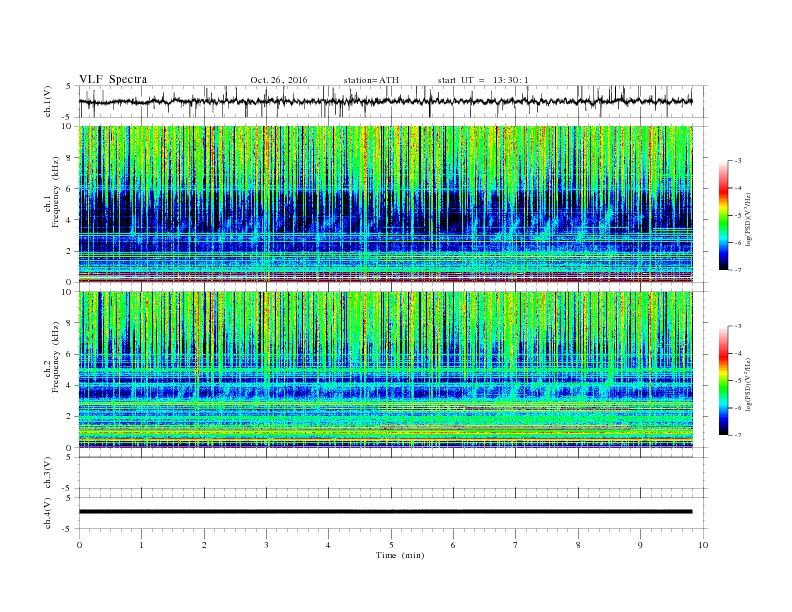The image size is (792, 612).
Task: Click the "-7" label on ch.1 color bar
Action: tap(738, 270)
